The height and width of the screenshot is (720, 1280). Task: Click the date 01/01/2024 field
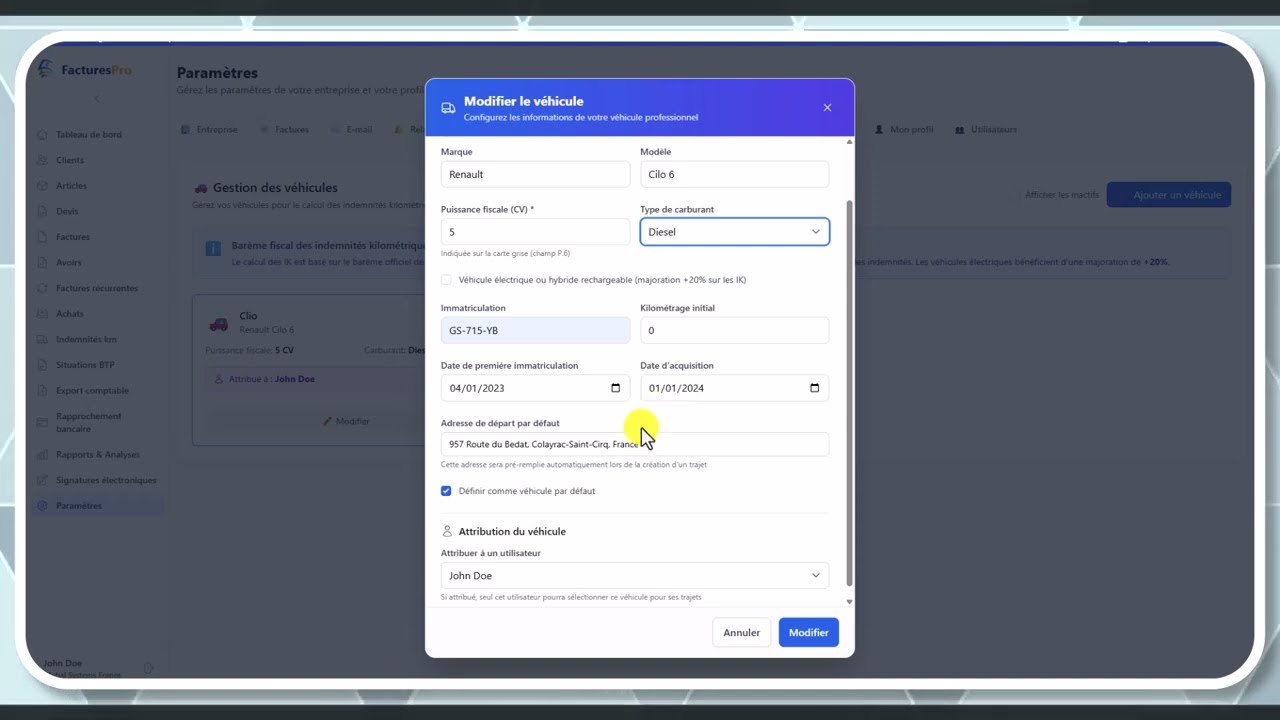pyautogui.click(x=734, y=388)
